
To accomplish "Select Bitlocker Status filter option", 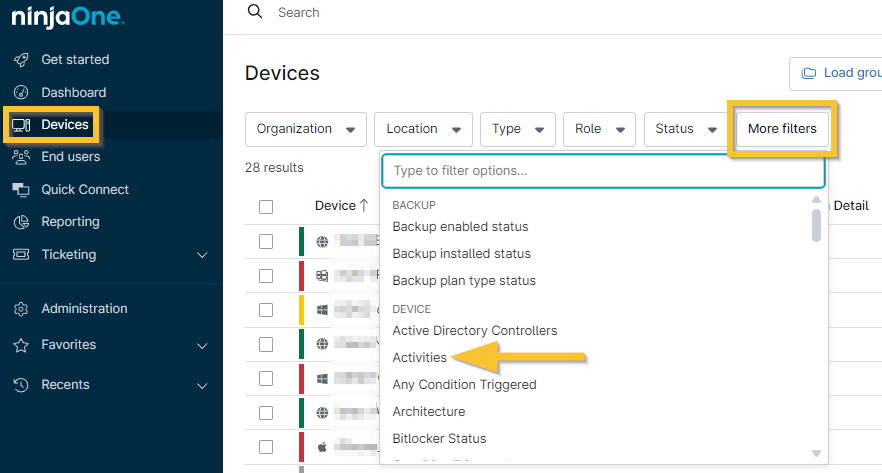I will [439, 439].
